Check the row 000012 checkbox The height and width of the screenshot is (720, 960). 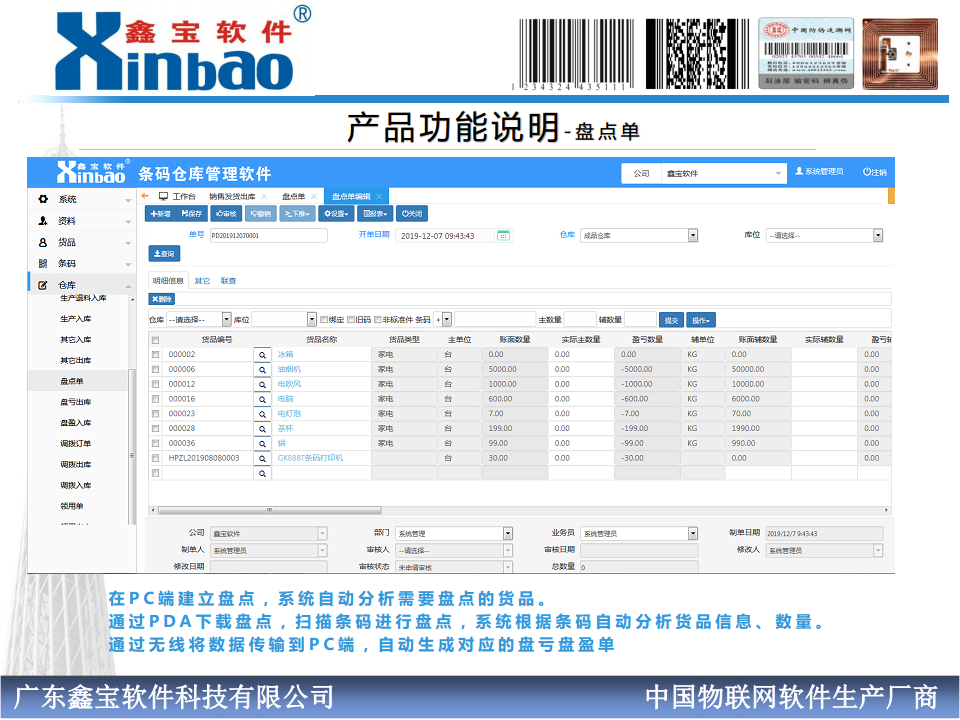(156, 384)
